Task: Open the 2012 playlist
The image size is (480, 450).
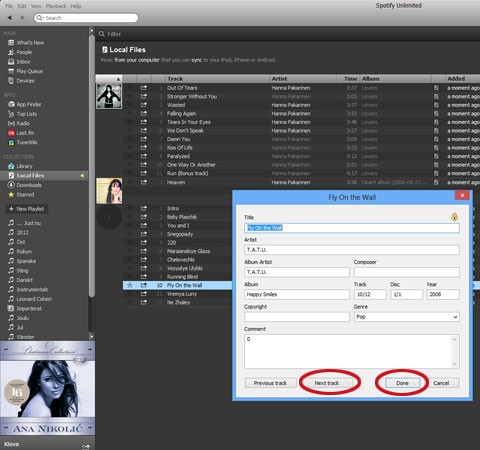Action: tap(18, 233)
